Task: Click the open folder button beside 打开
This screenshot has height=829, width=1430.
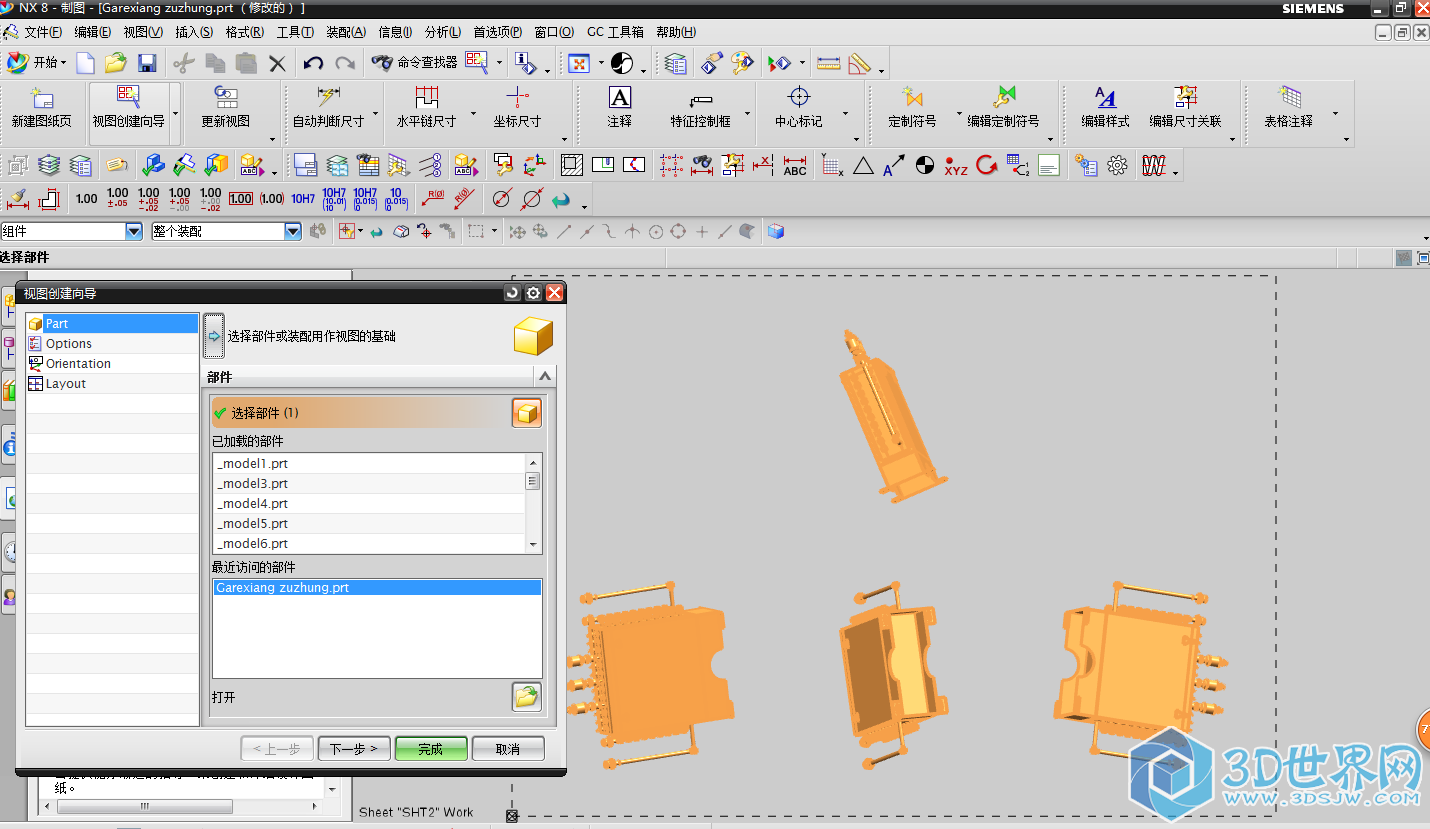Action: [527, 697]
